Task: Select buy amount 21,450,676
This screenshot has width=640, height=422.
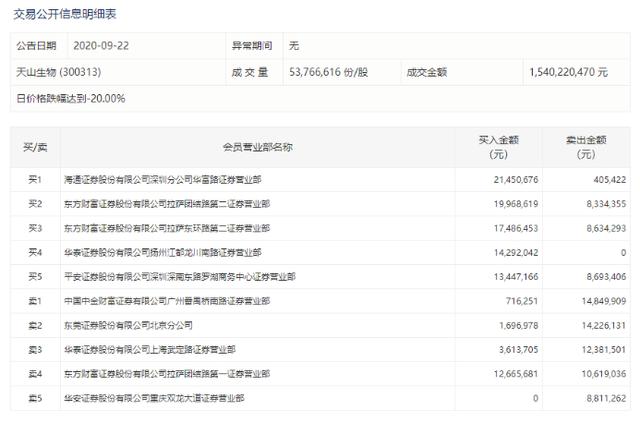Action: tap(516, 180)
